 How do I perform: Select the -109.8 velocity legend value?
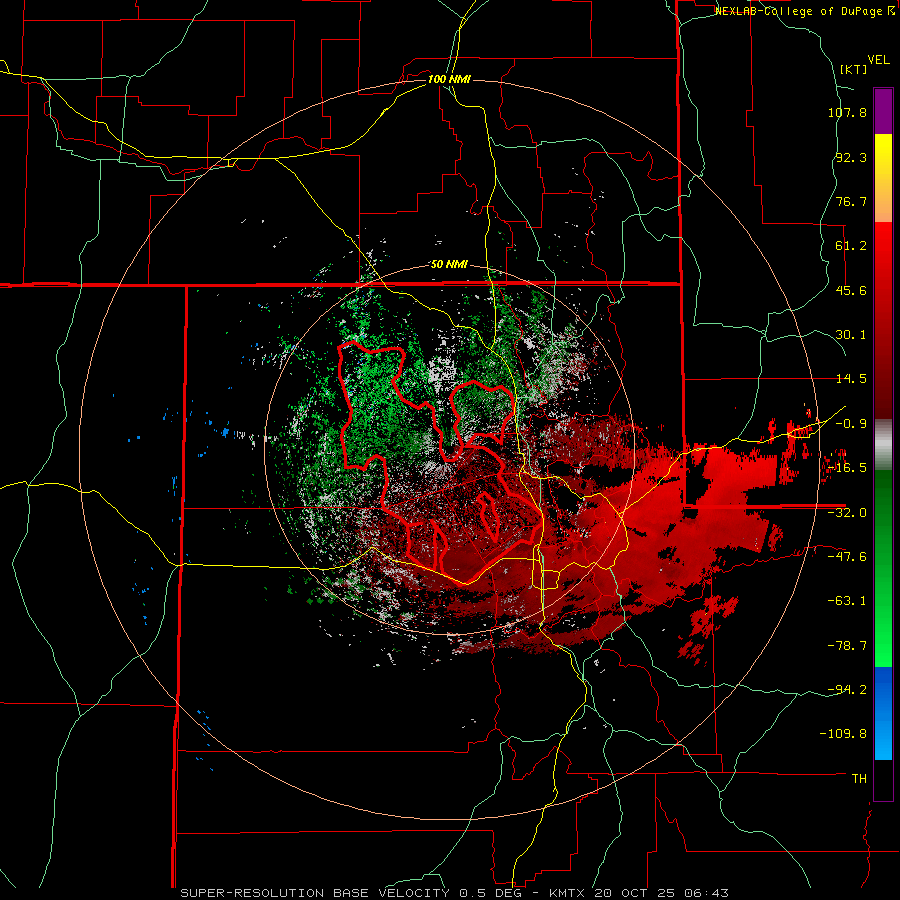[843, 734]
